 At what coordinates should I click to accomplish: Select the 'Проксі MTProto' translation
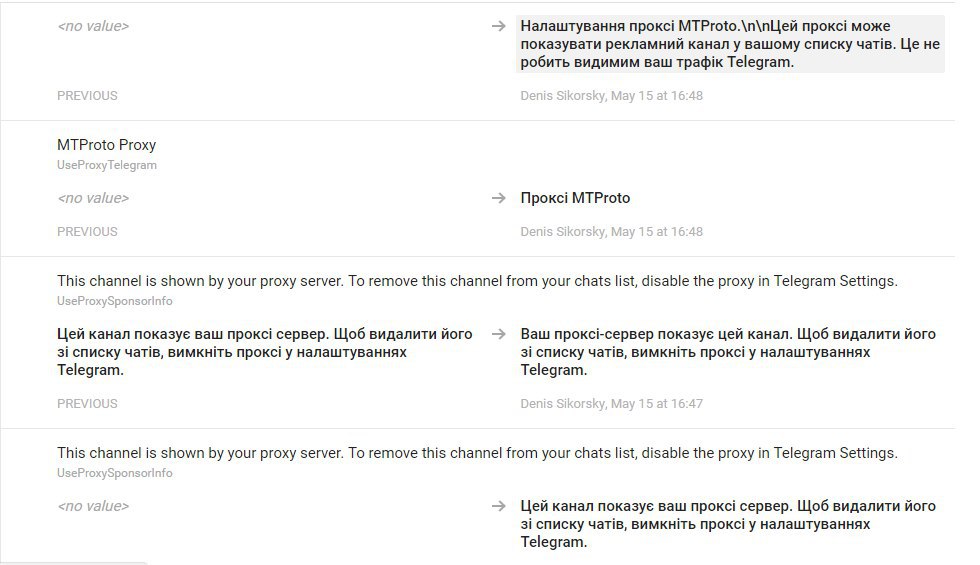click(575, 198)
